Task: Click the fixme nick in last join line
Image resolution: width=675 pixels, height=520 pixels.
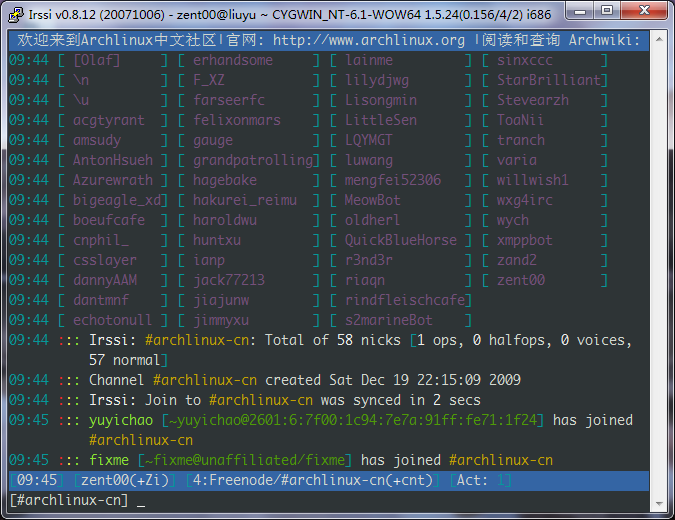Action: point(109,460)
